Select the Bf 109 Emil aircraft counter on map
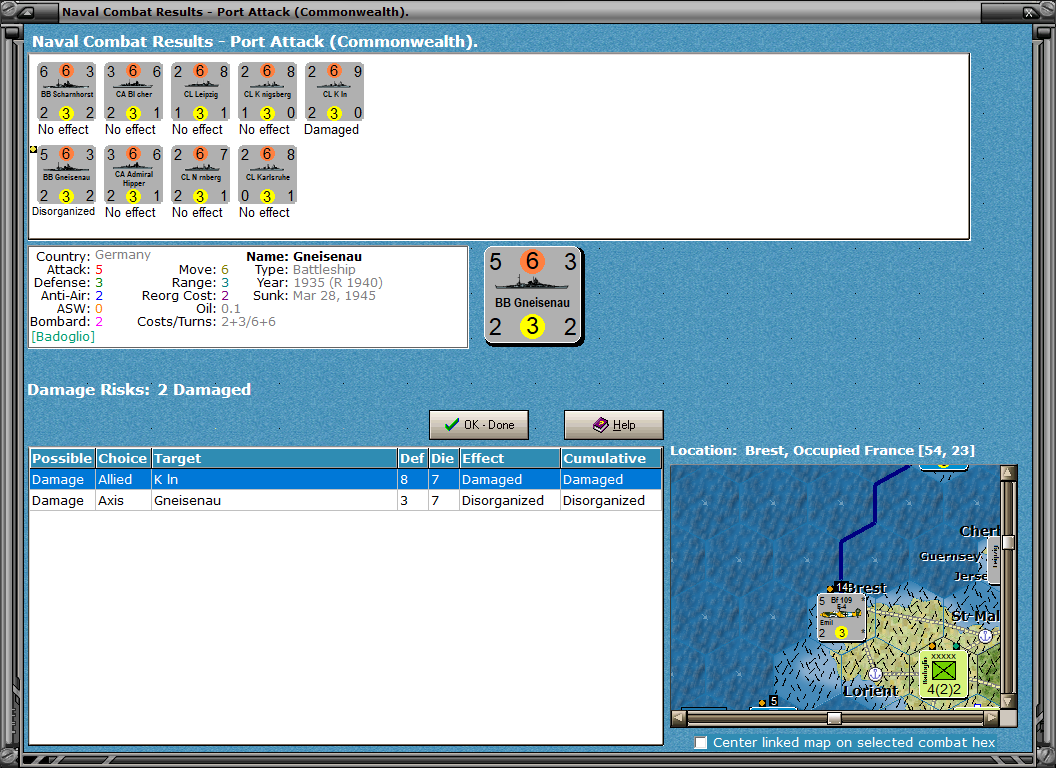This screenshot has height=768, width=1056. (x=840, y=617)
